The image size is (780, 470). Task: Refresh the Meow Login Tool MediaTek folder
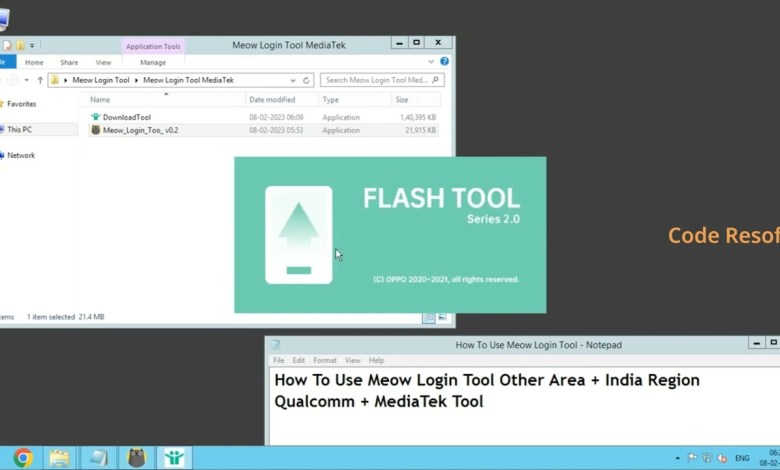pyautogui.click(x=306, y=80)
